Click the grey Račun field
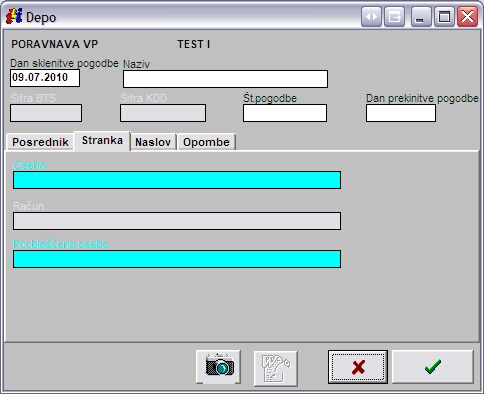This screenshot has width=484, height=394. (177, 221)
